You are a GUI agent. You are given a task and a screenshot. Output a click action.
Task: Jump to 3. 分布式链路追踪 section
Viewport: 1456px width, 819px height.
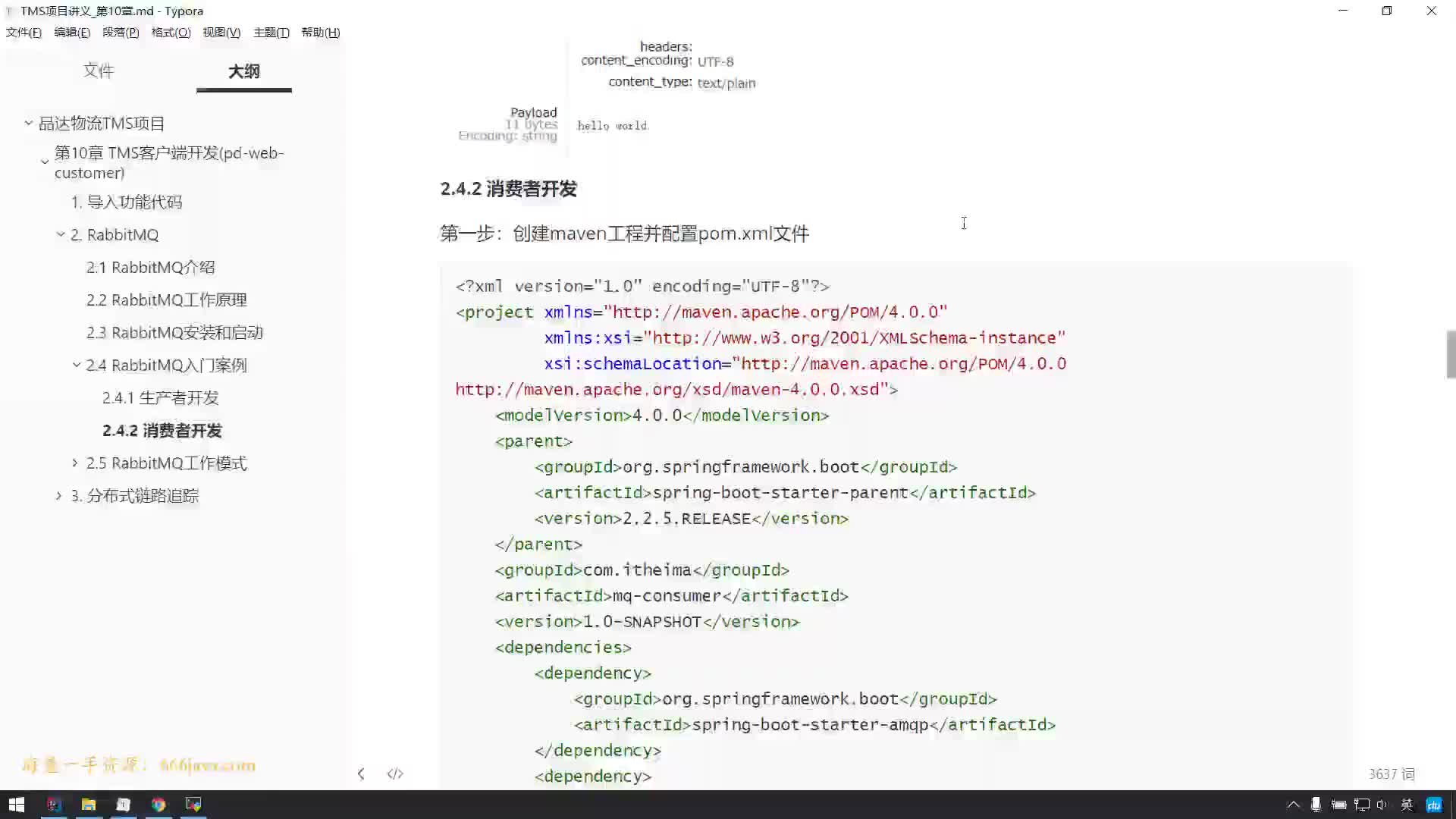(135, 496)
